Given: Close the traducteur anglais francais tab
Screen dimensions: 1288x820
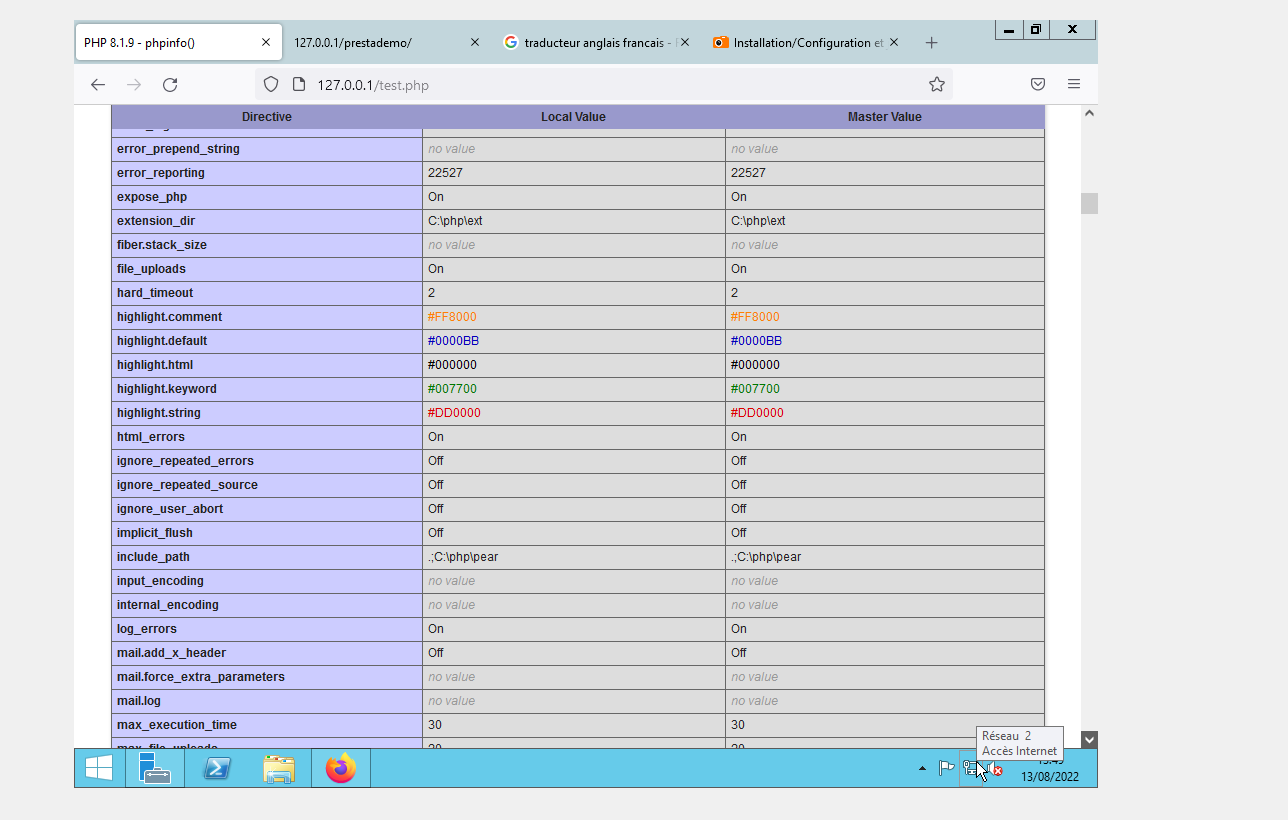Looking at the screenshot, I should click(685, 43).
